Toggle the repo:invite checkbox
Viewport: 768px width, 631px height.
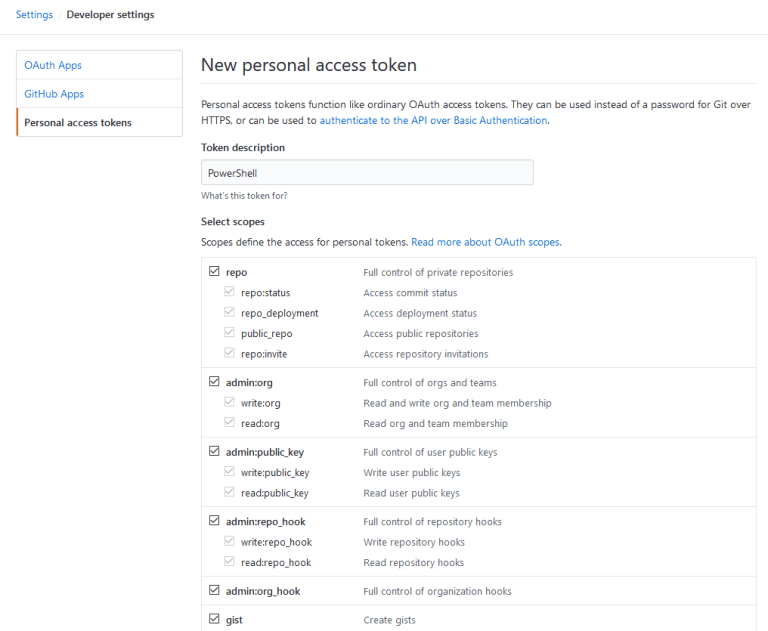229,353
